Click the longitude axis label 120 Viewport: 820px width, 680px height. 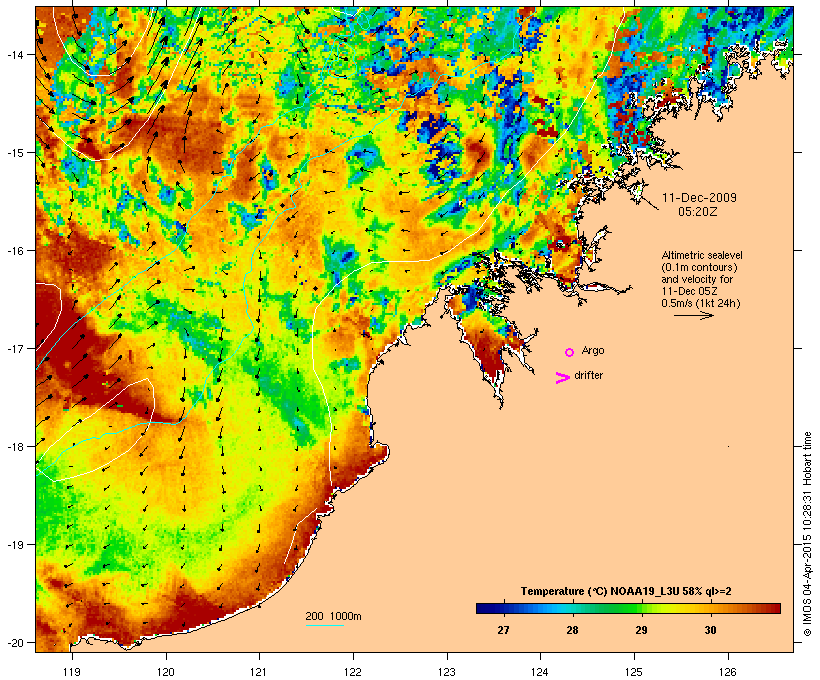(166, 672)
